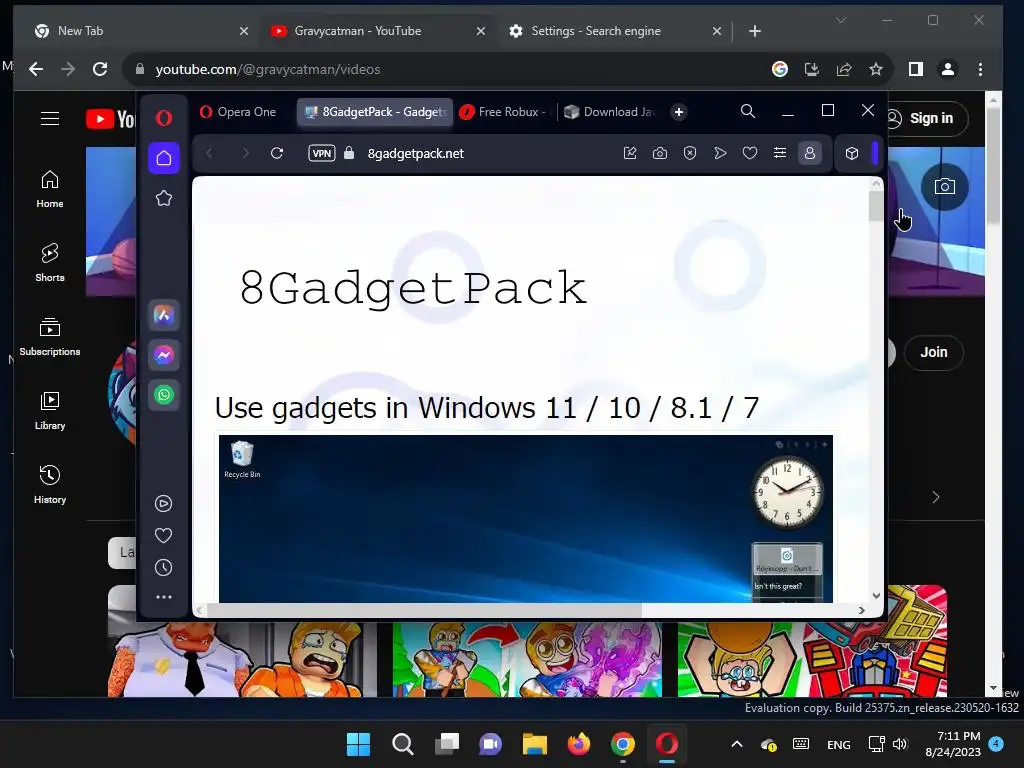Open the Opera menu logo in sidebar
This screenshot has width=1024, height=768.
[164, 118]
